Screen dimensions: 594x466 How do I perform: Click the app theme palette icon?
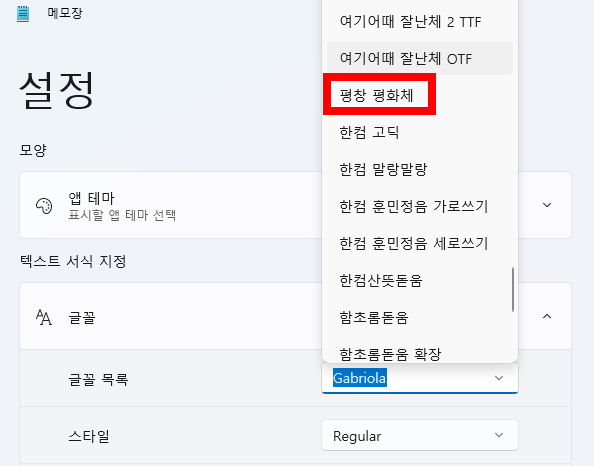pos(44,206)
